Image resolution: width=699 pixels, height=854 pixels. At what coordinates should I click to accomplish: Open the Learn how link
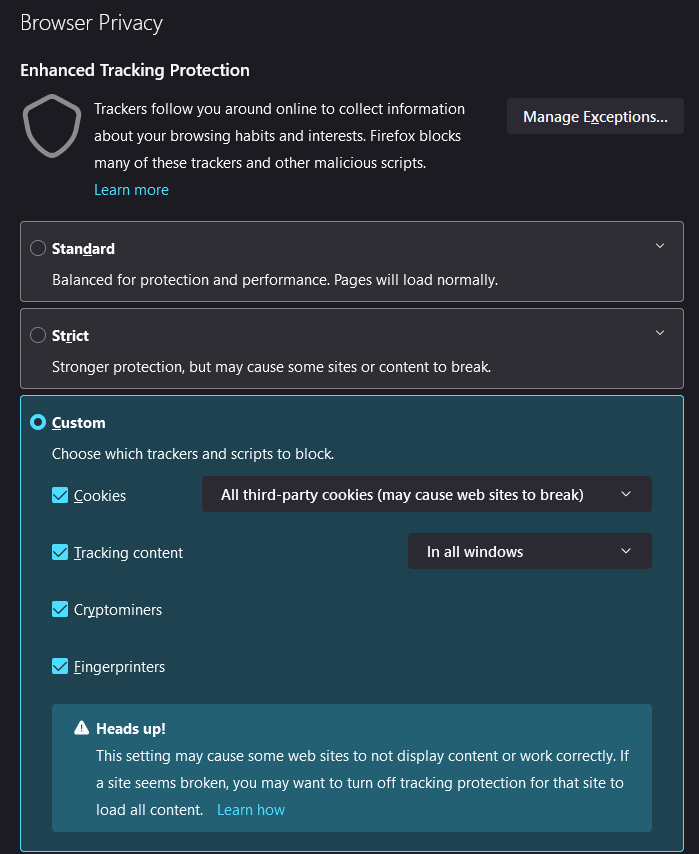[251, 810]
